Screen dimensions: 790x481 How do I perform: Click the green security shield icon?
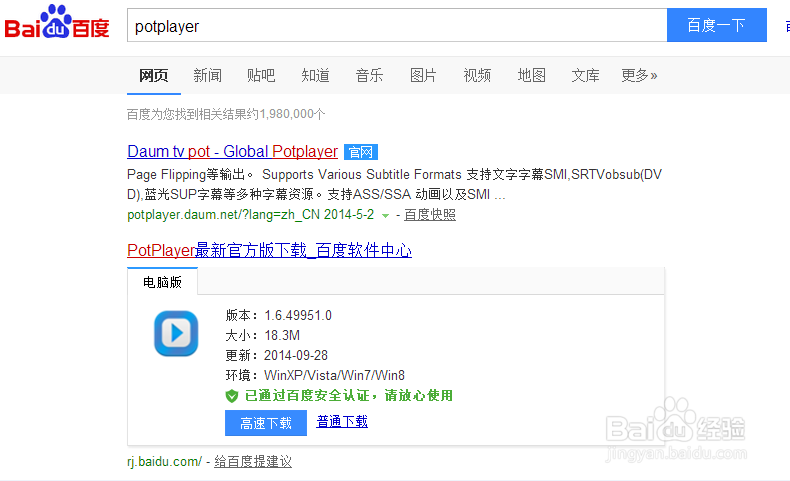tap(232, 396)
